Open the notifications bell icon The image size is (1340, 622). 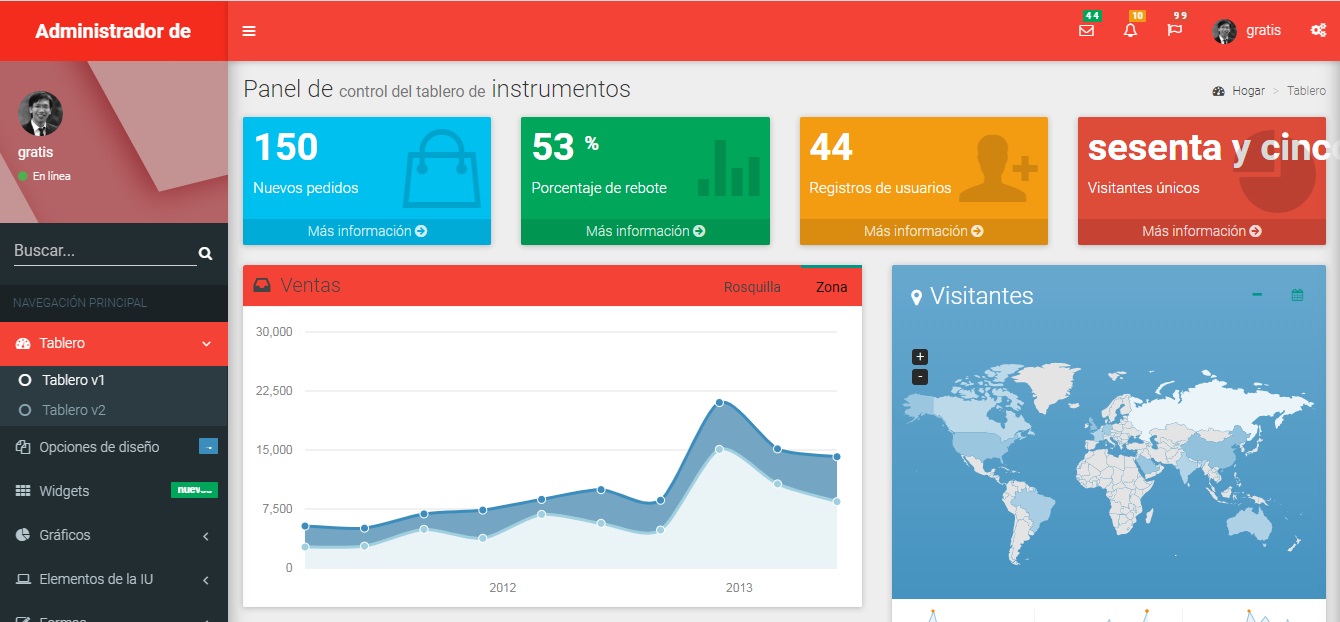pos(1130,30)
